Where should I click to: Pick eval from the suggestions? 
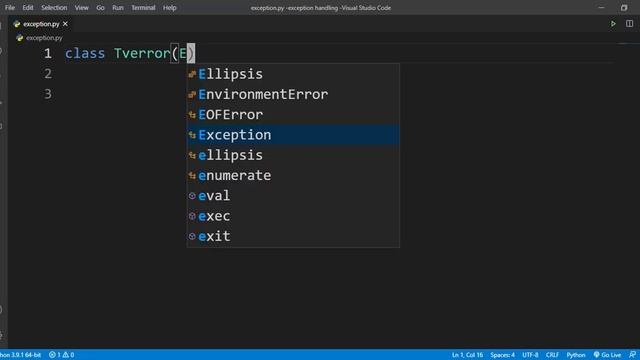click(x=293, y=196)
